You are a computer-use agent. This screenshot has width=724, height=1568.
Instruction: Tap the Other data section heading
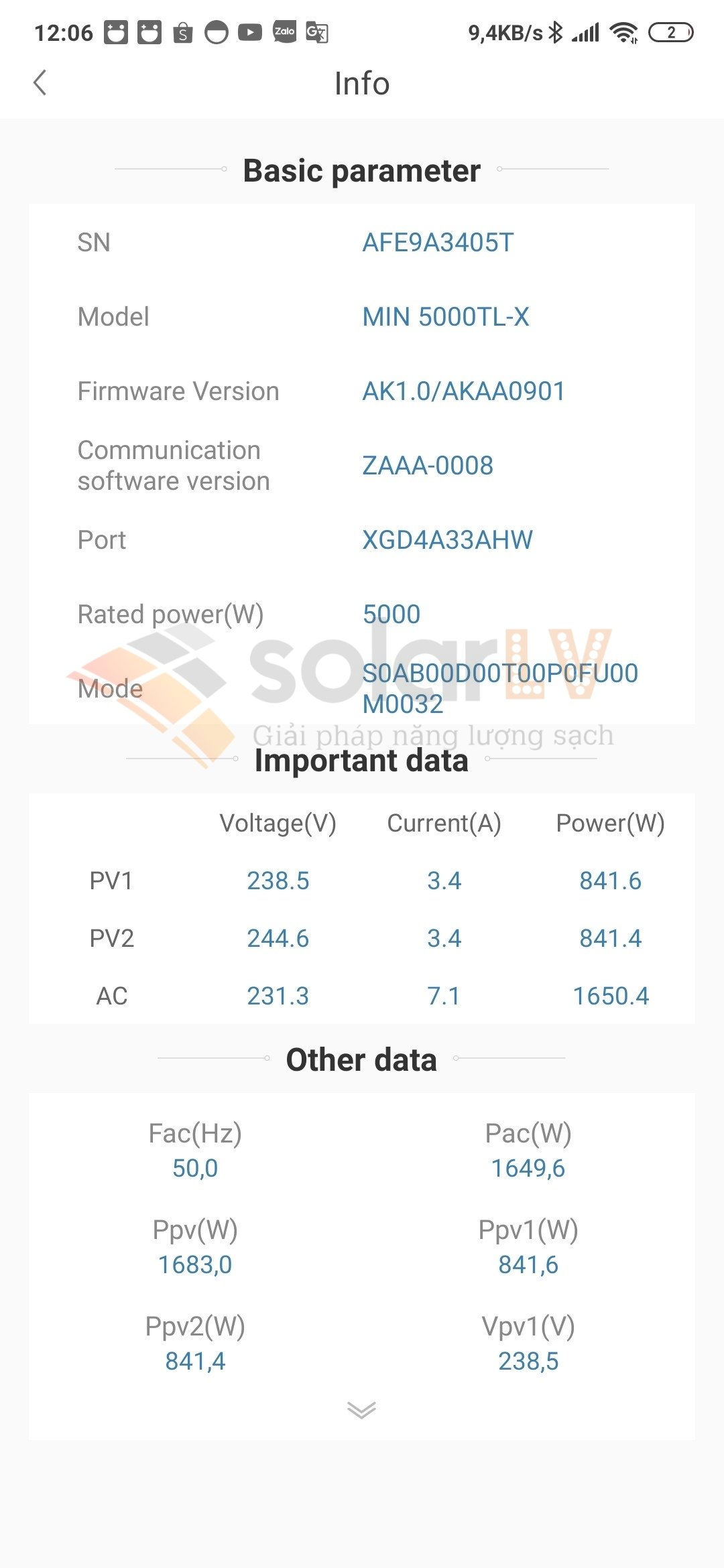pos(361,1059)
